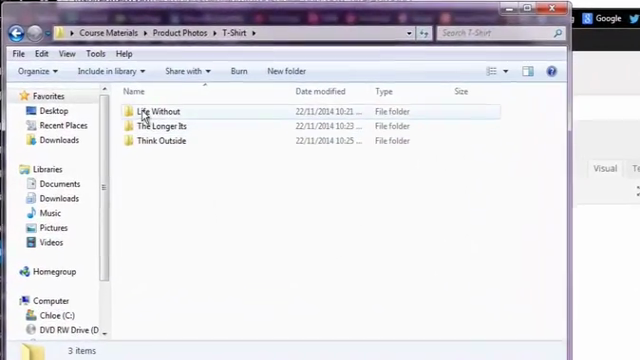This screenshot has height=360, width=640.
Task: Click the Twitter bird icon in browser
Action: pos(634,18)
